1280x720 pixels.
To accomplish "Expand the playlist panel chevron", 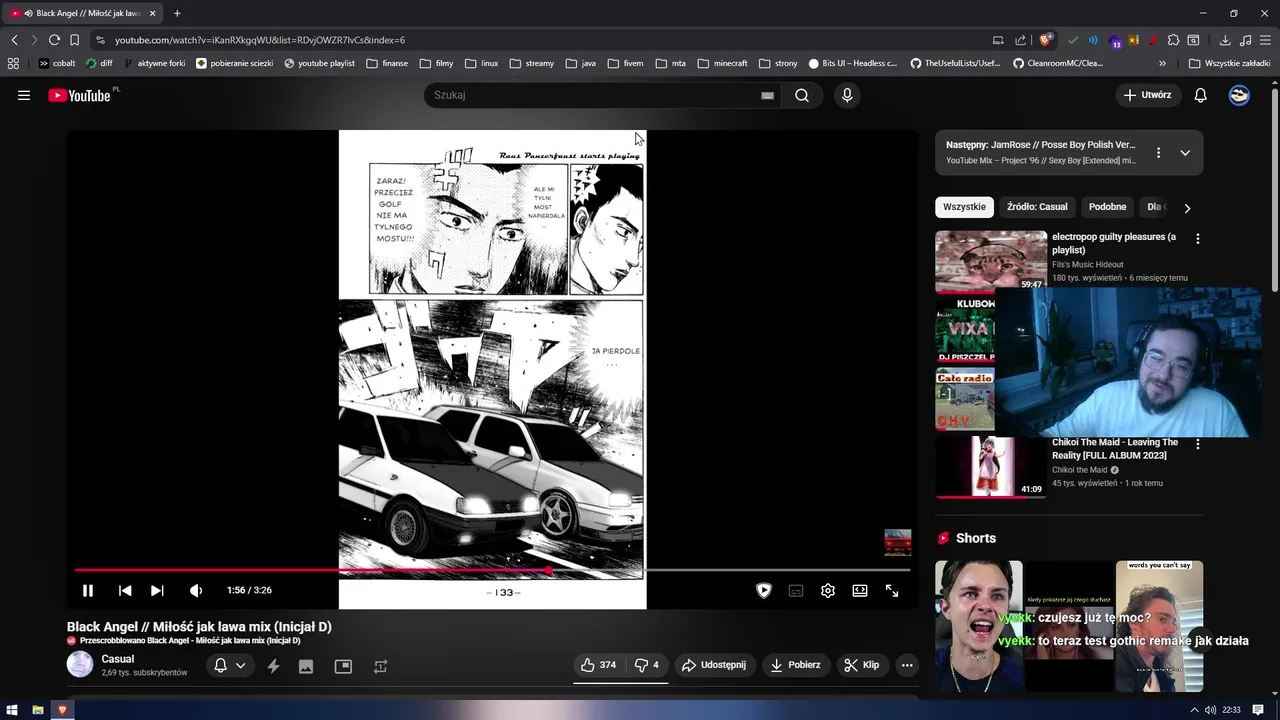I will pyautogui.click(x=1185, y=153).
